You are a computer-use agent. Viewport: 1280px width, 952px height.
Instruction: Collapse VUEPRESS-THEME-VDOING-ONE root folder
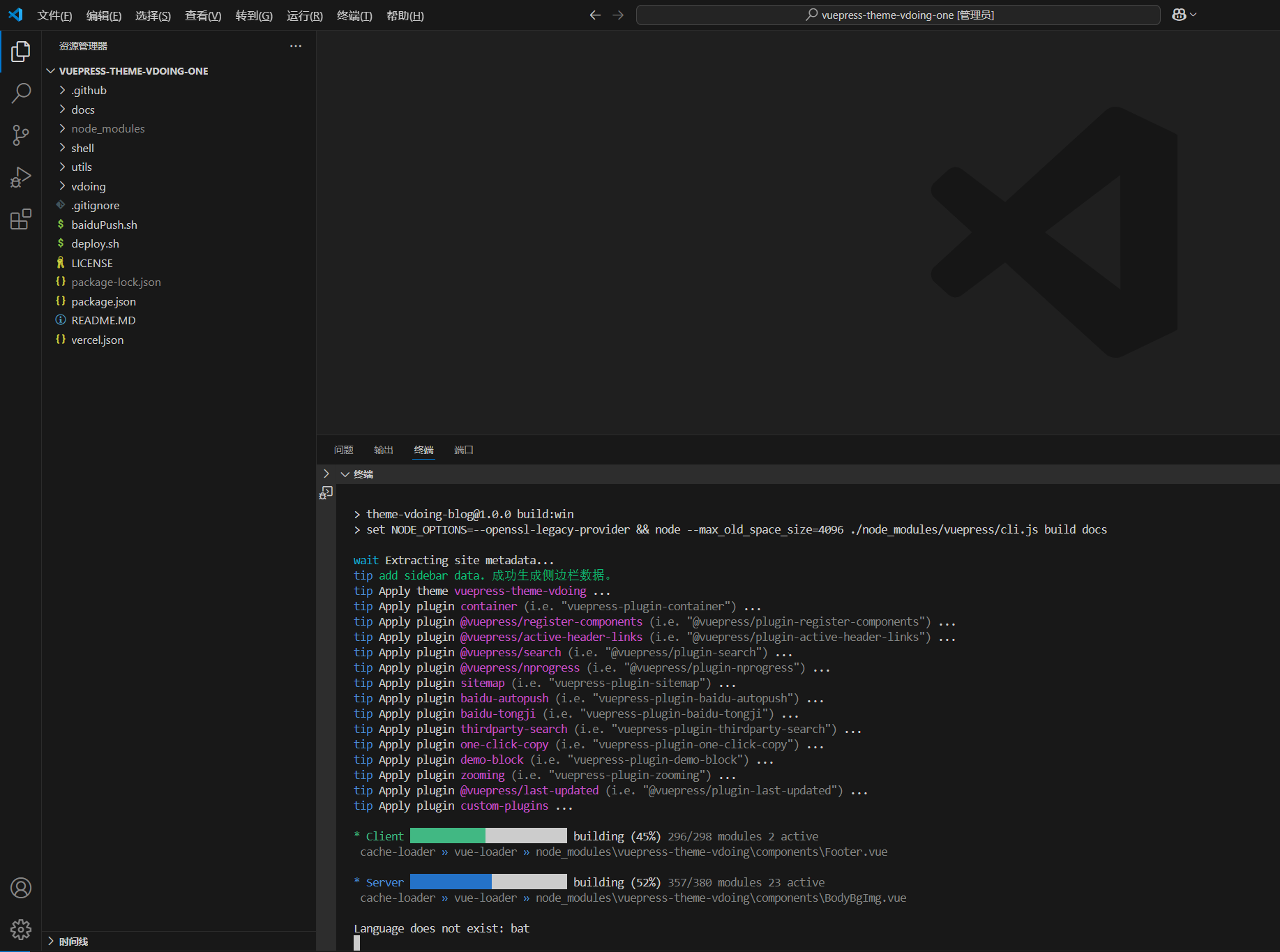pos(51,71)
